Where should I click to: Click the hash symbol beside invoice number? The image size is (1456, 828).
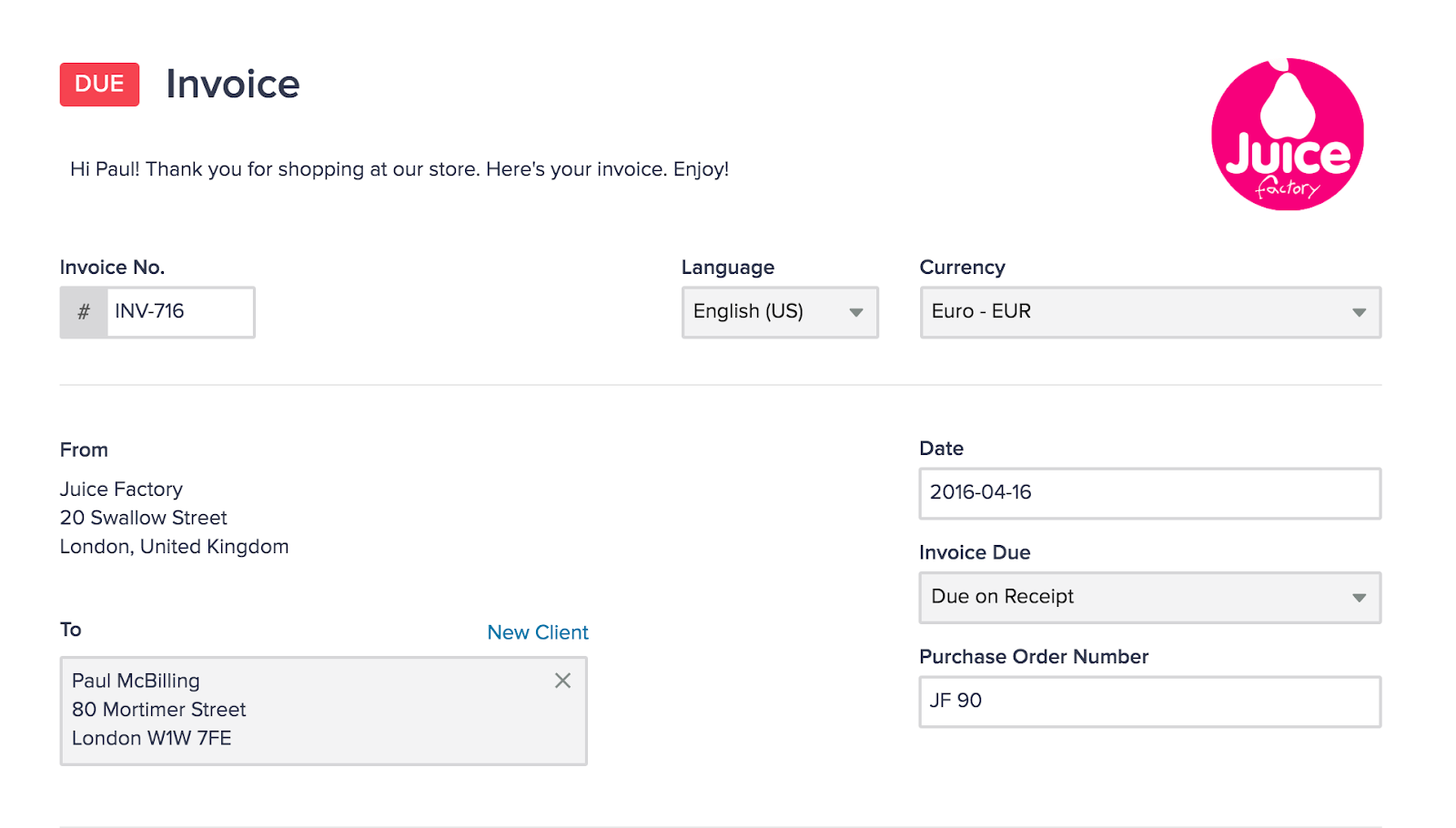pos(84,312)
